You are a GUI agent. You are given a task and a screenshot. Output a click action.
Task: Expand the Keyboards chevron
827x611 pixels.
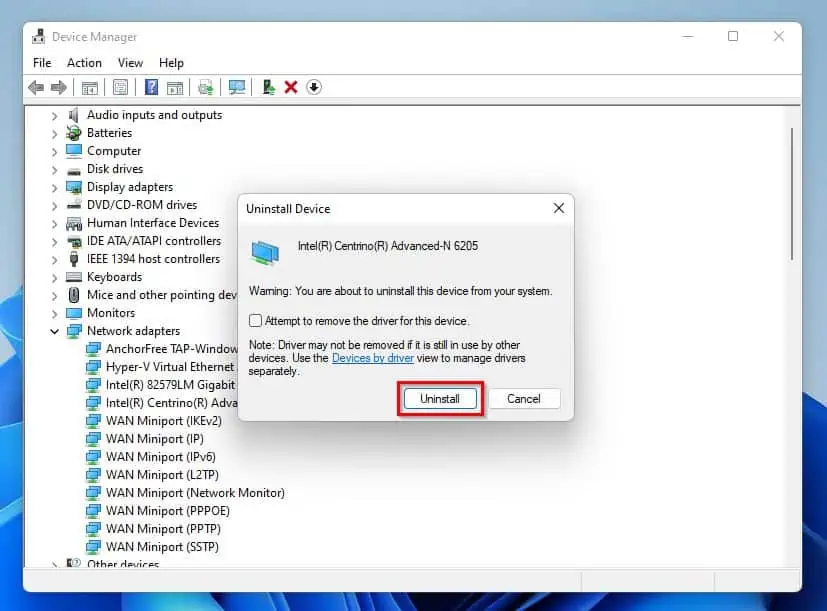coord(54,277)
